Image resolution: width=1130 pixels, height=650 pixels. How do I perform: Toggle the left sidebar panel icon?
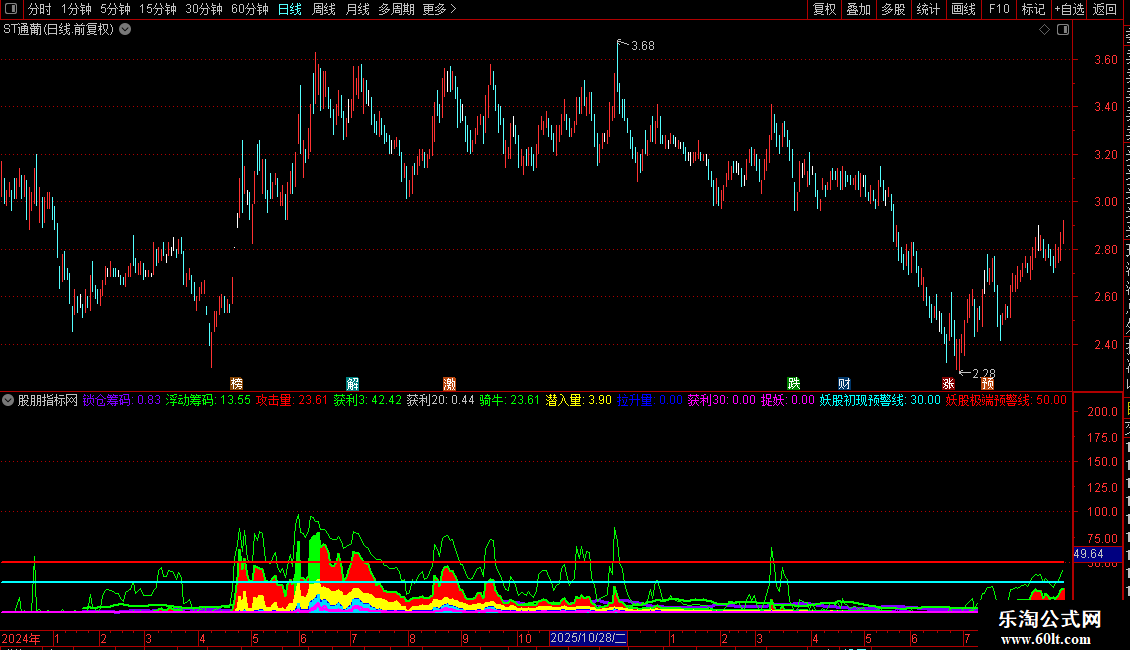tap(11, 9)
